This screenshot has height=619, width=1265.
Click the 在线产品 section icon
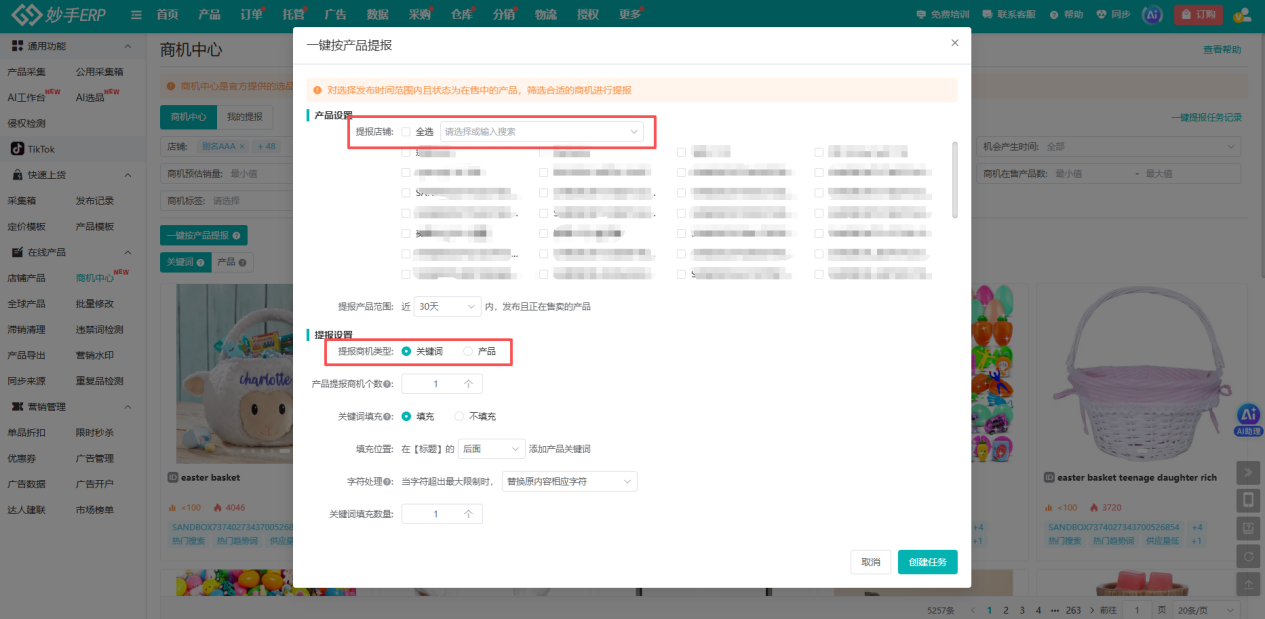pyautogui.click(x=17, y=252)
